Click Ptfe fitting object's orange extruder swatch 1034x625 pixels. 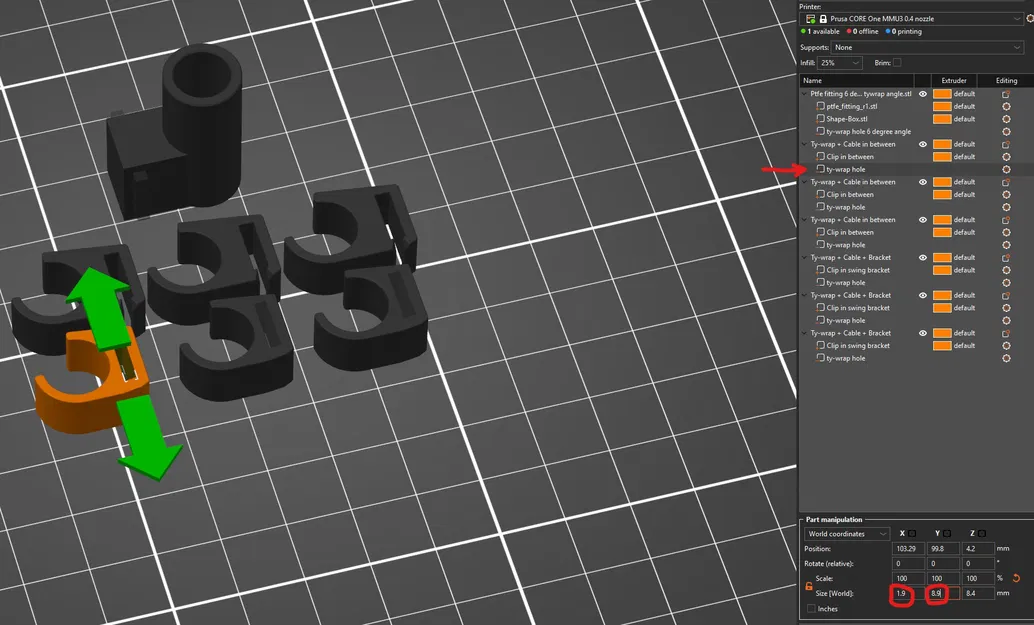click(942, 94)
